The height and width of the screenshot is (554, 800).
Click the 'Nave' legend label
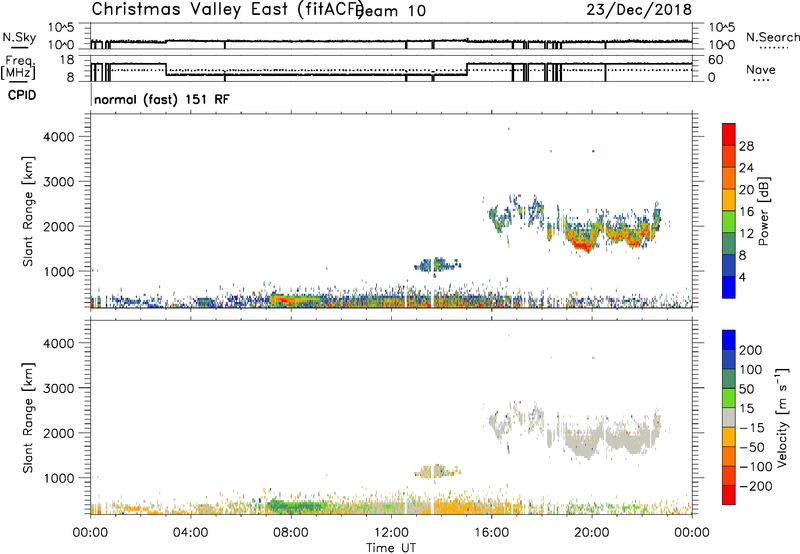point(760,70)
